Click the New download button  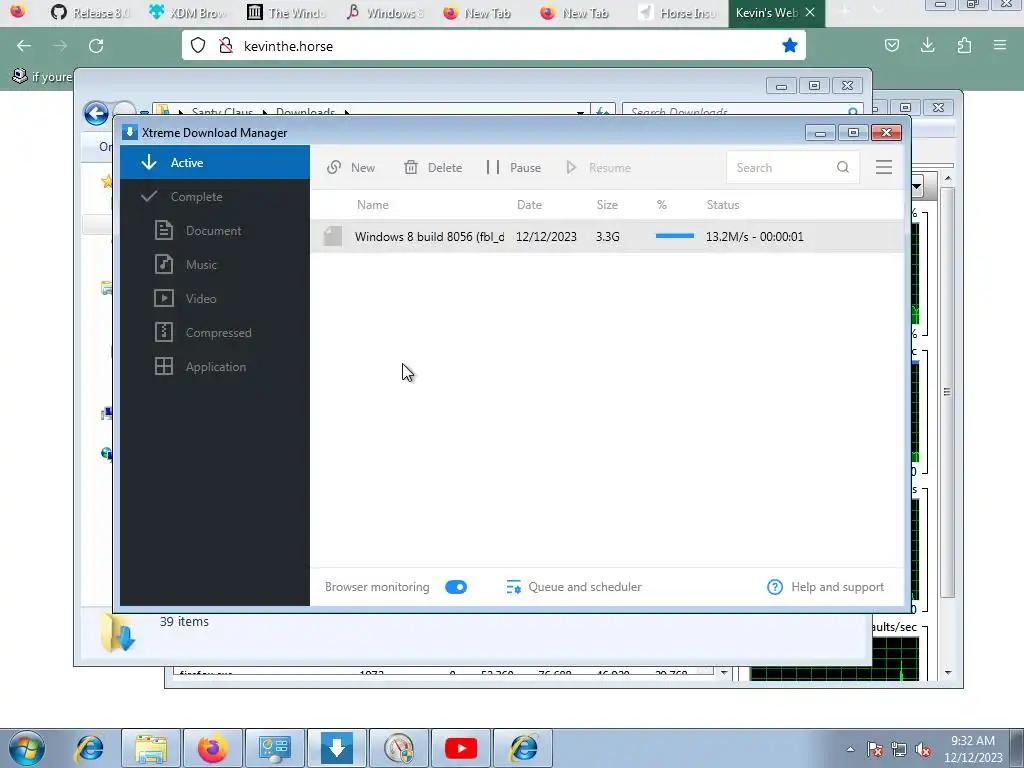(x=351, y=168)
